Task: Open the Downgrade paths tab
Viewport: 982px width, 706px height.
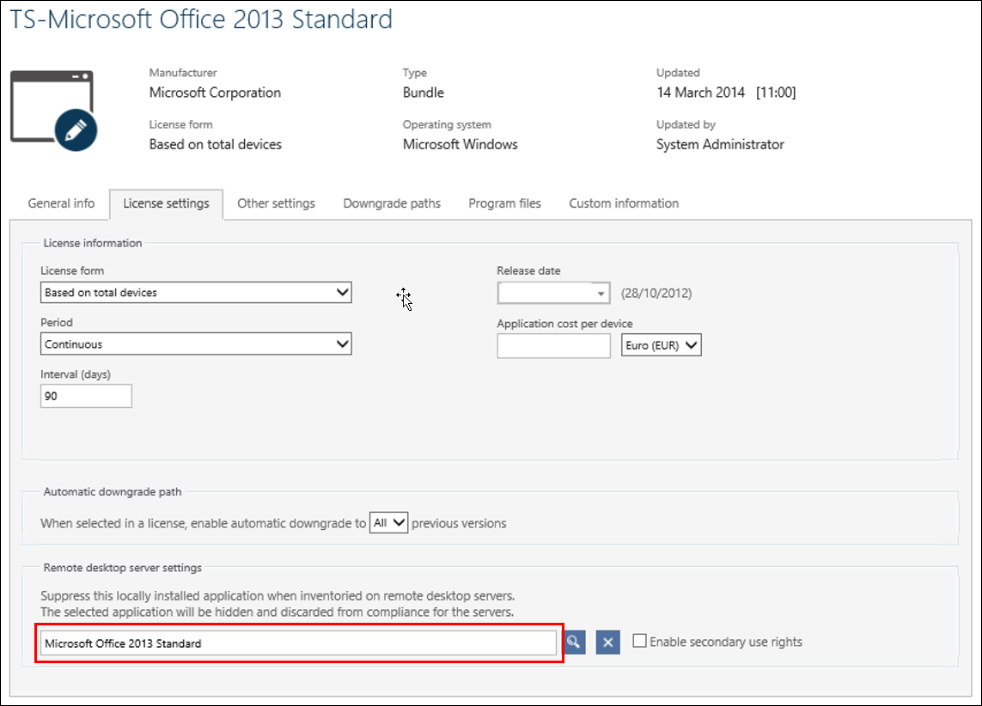Action: point(391,203)
